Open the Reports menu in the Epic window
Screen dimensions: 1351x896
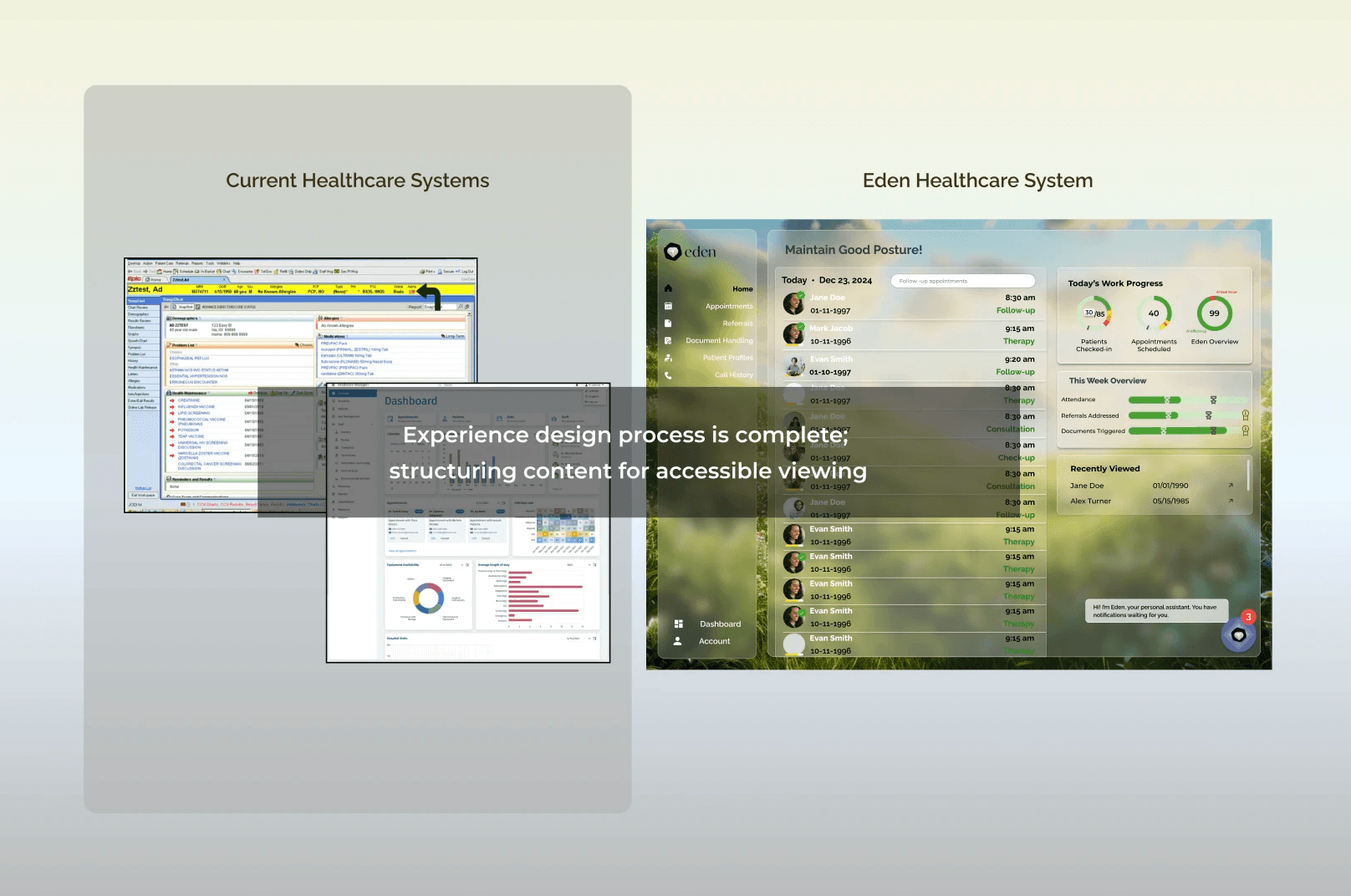point(197,263)
